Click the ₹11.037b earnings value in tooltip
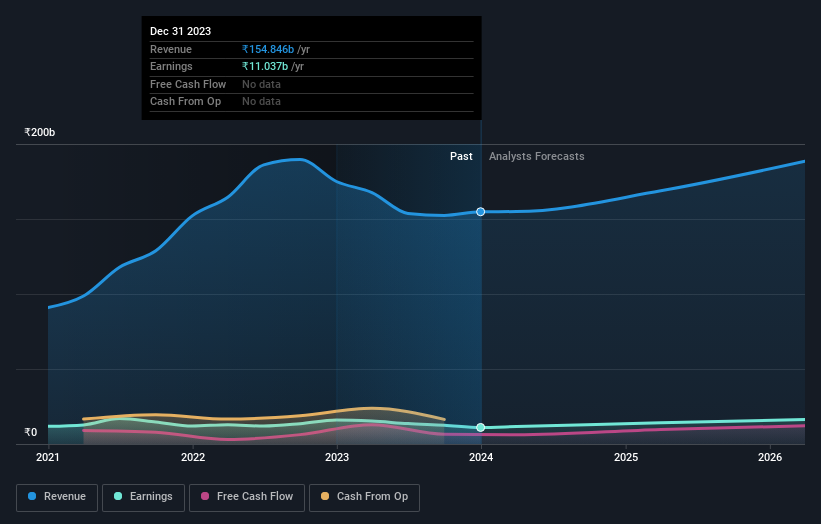The width and height of the screenshot is (821, 524). point(265,66)
